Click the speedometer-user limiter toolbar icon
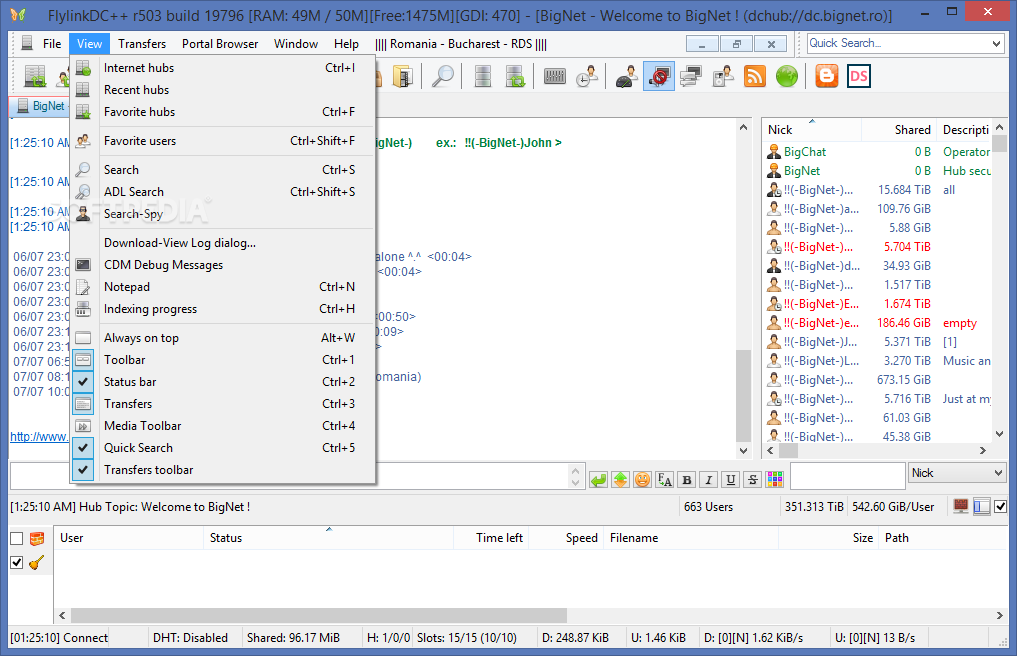This screenshot has height=656, width=1017. [627, 77]
